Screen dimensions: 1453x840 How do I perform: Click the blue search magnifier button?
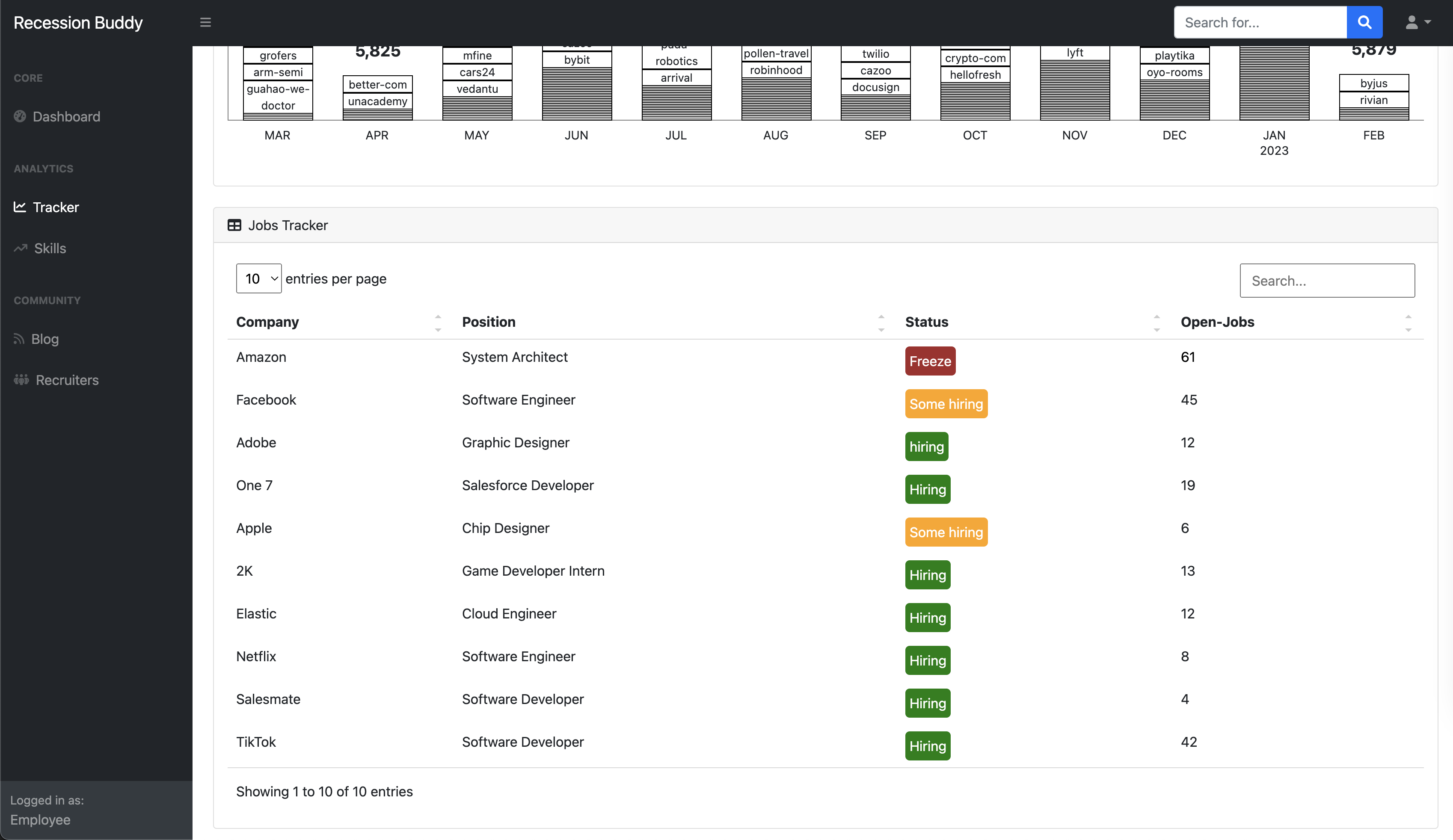(1364, 23)
